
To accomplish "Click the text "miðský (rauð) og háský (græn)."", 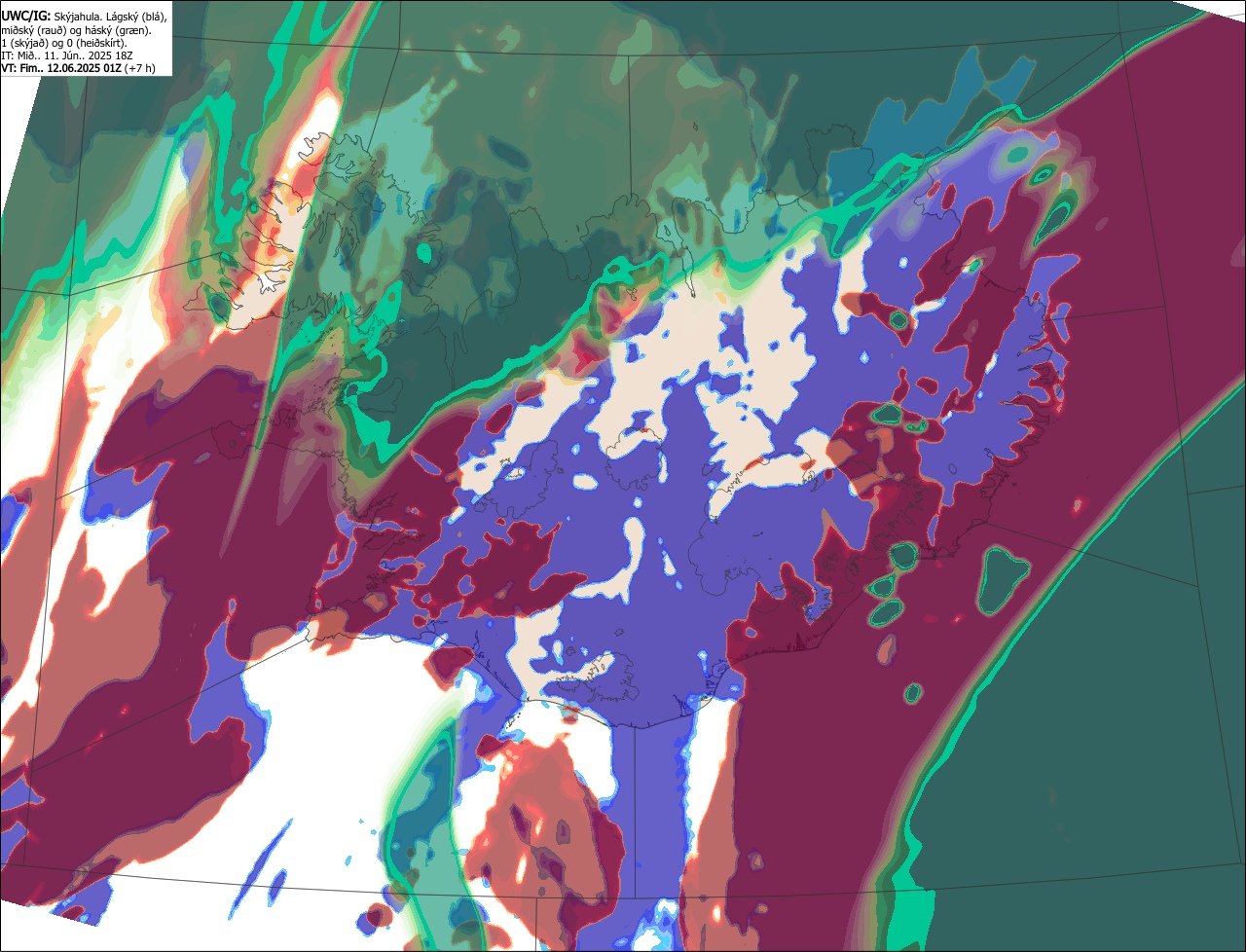I will pyautogui.click(x=76, y=30).
